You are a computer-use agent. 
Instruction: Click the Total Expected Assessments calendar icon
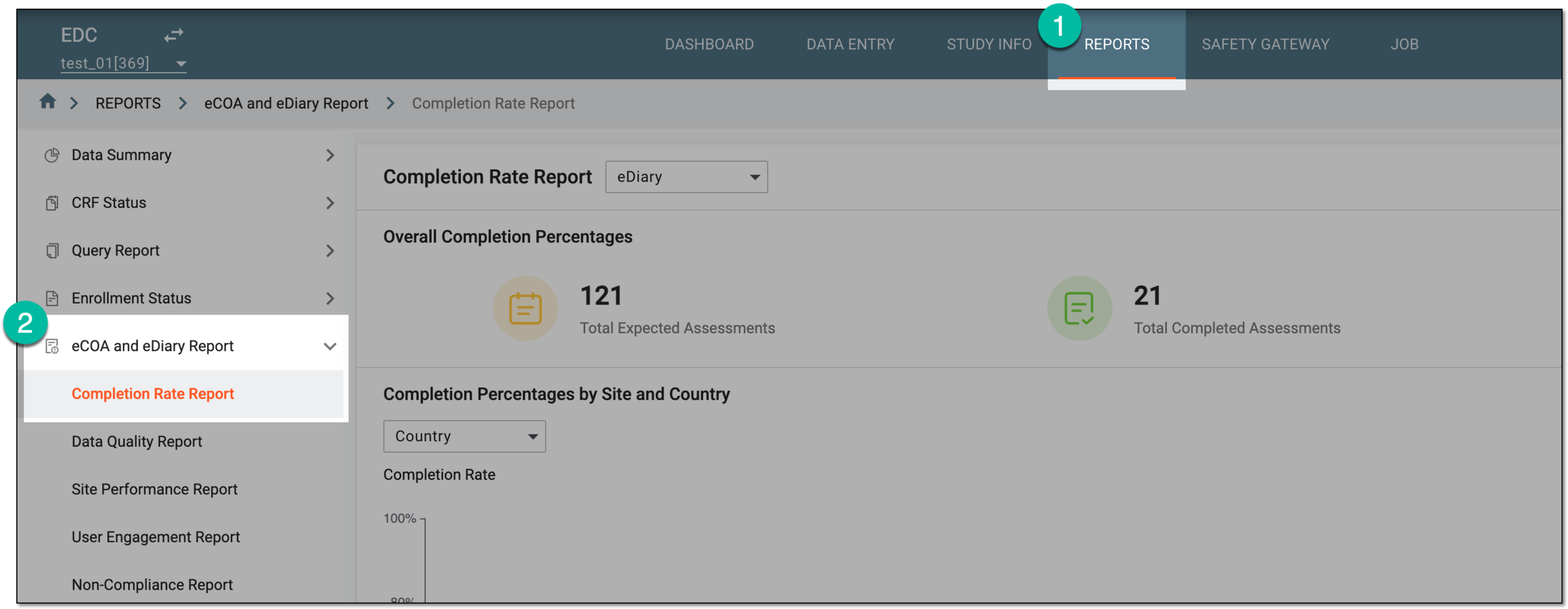point(525,309)
